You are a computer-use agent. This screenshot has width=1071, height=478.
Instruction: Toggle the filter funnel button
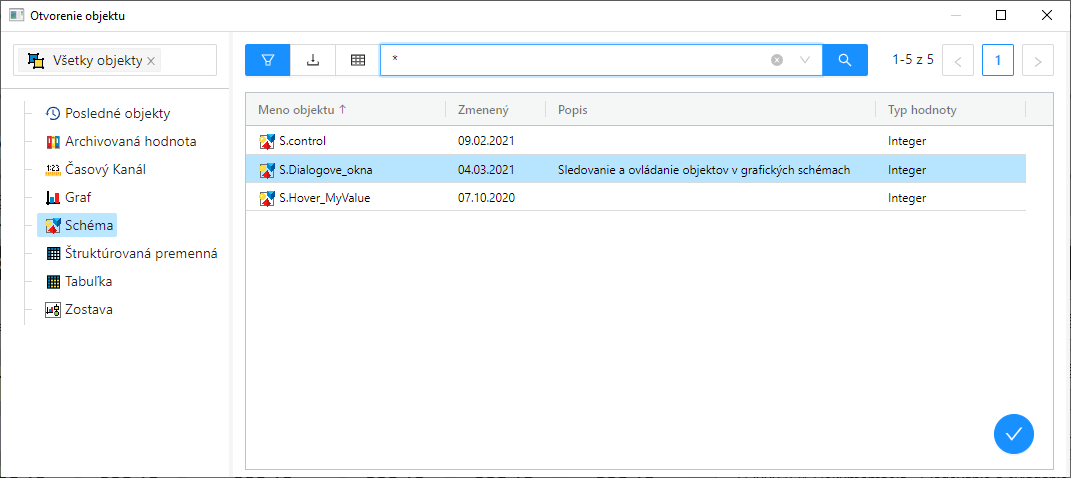tap(267, 60)
